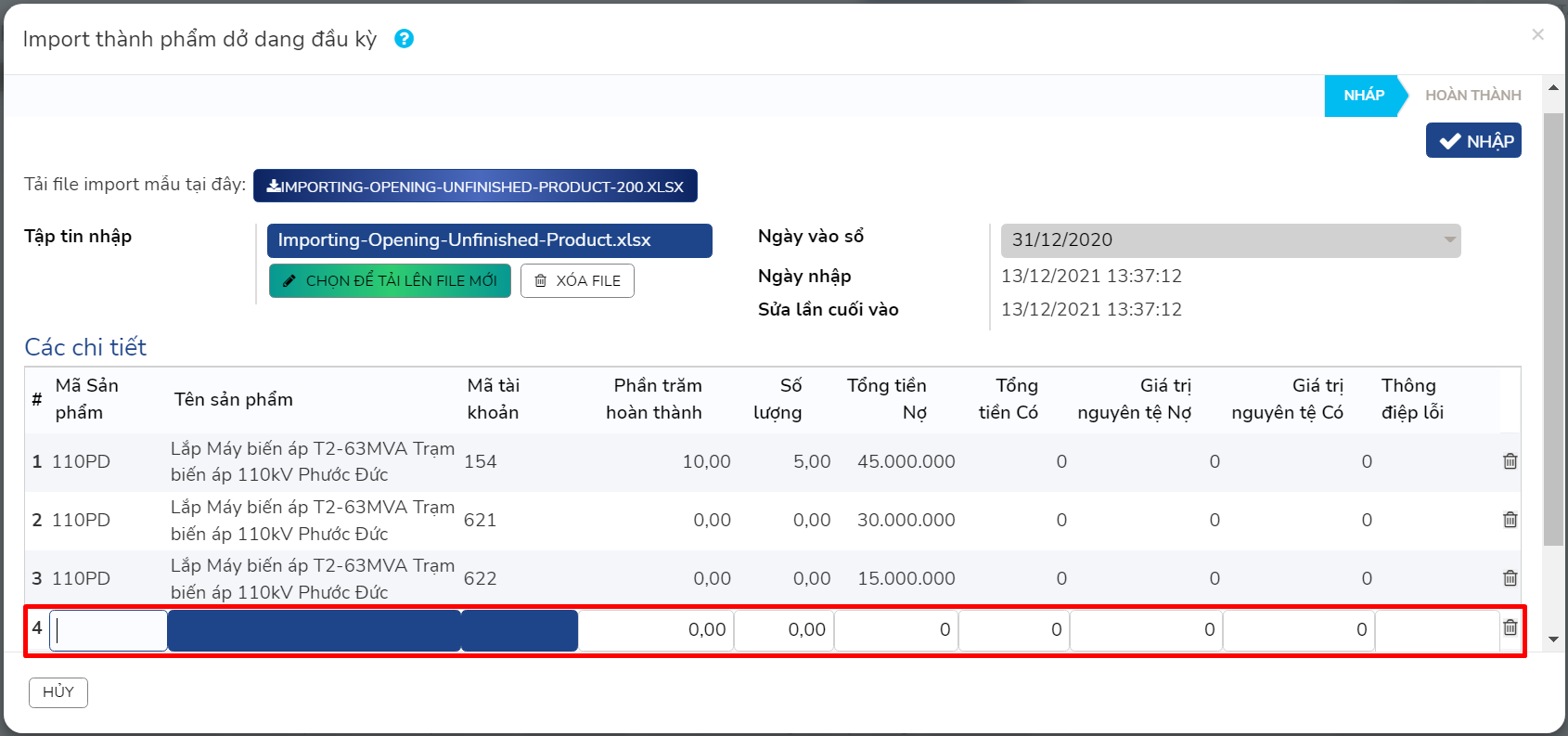The width and height of the screenshot is (1568, 736).
Task: Click product code 110PD in row 2
Action: tap(81, 520)
